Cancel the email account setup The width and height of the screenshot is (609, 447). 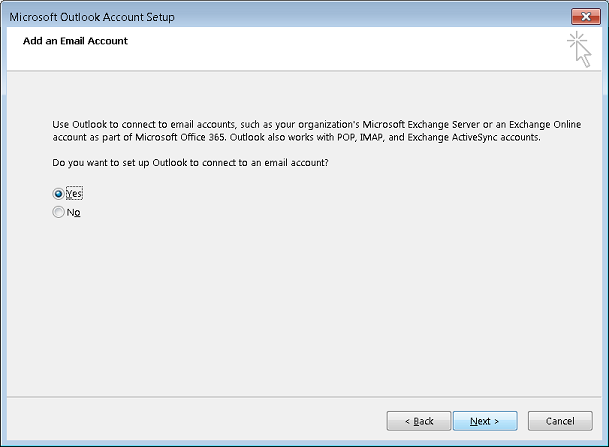point(560,421)
